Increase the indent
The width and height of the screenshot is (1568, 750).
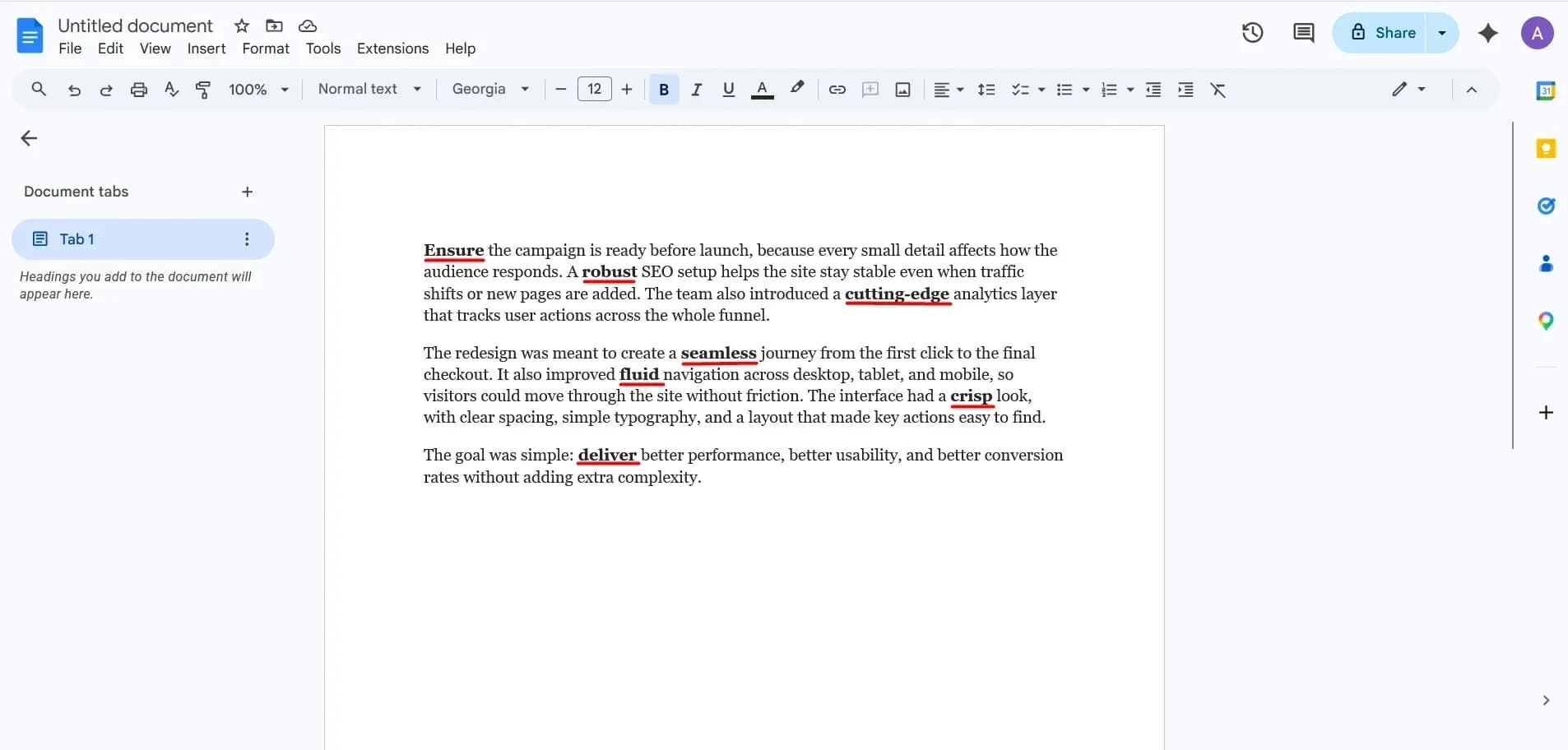point(1185,90)
